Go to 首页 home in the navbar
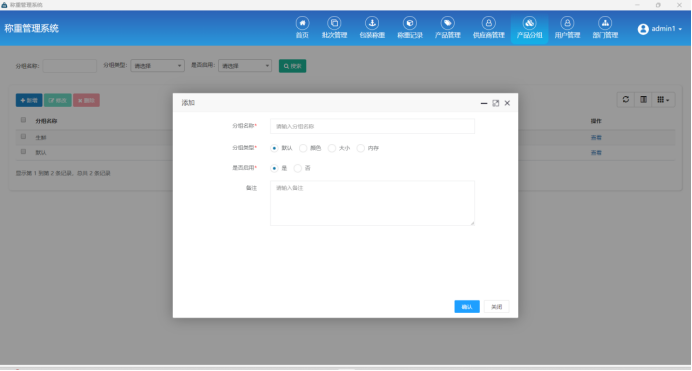The width and height of the screenshot is (692, 371). [302, 28]
